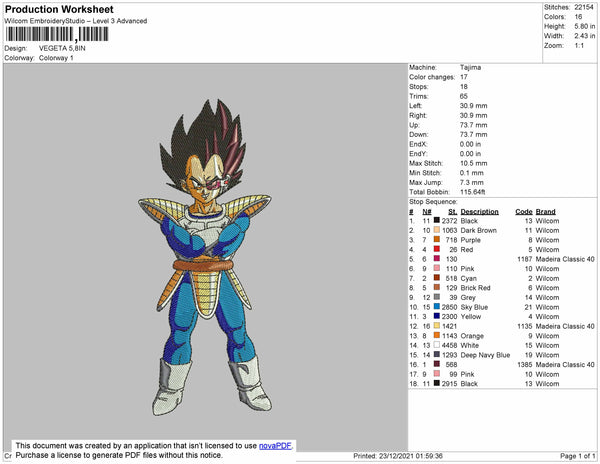Click 'Deep Navy Blue' description text
Image resolution: width=600 pixels, height=464 pixels.
(x=485, y=355)
